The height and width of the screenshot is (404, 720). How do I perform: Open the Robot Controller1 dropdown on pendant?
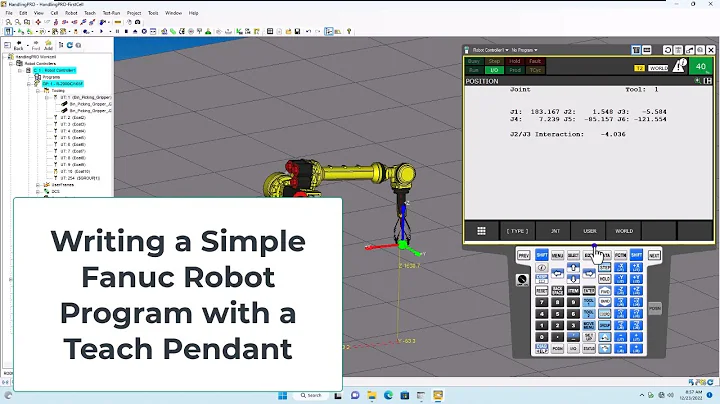click(x=490, y=50)
